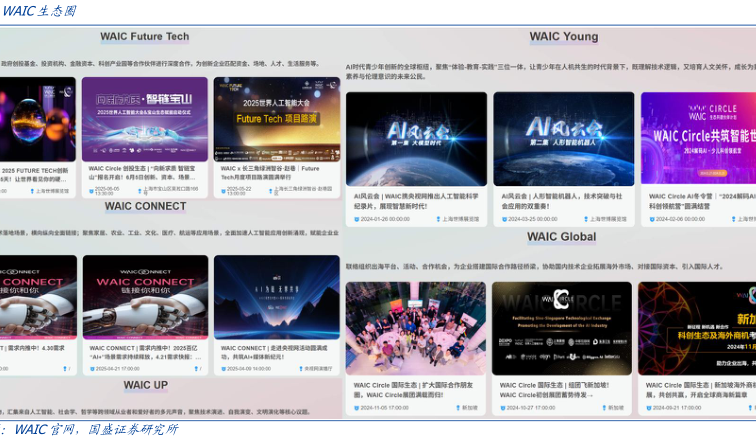Click the date icon beside 2024-01-26
The height and width of the screenshot is (448, 756).
pos(357,219)
